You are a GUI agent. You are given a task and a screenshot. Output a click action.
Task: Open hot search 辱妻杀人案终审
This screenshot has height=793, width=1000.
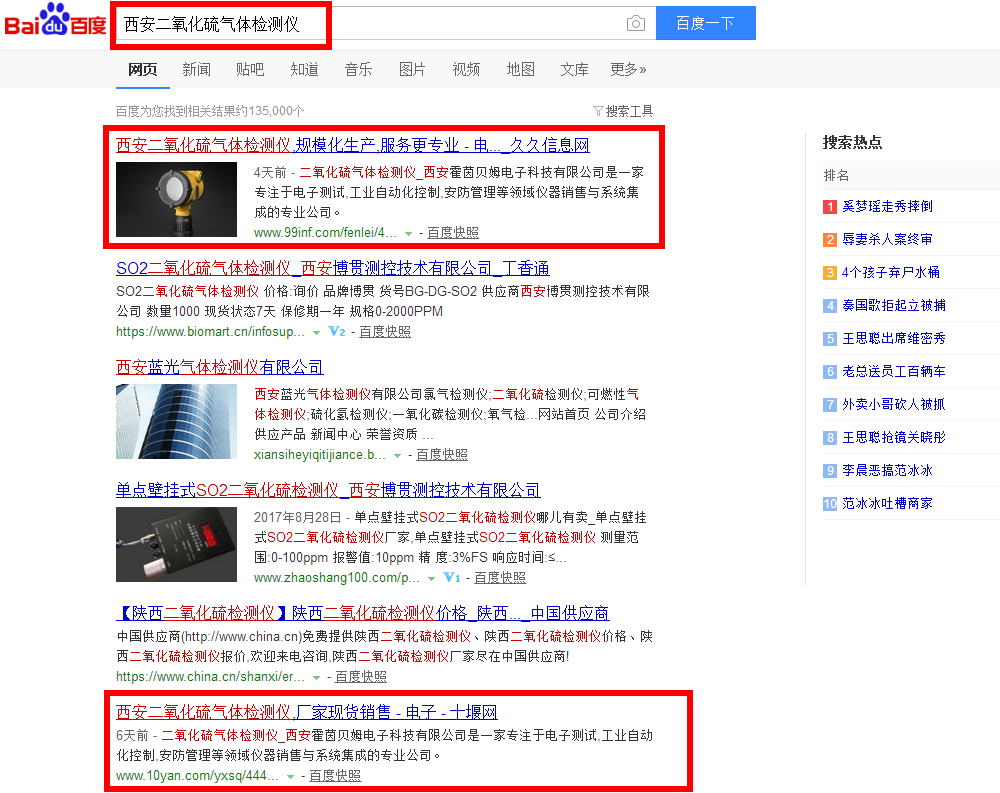(887, 239)
